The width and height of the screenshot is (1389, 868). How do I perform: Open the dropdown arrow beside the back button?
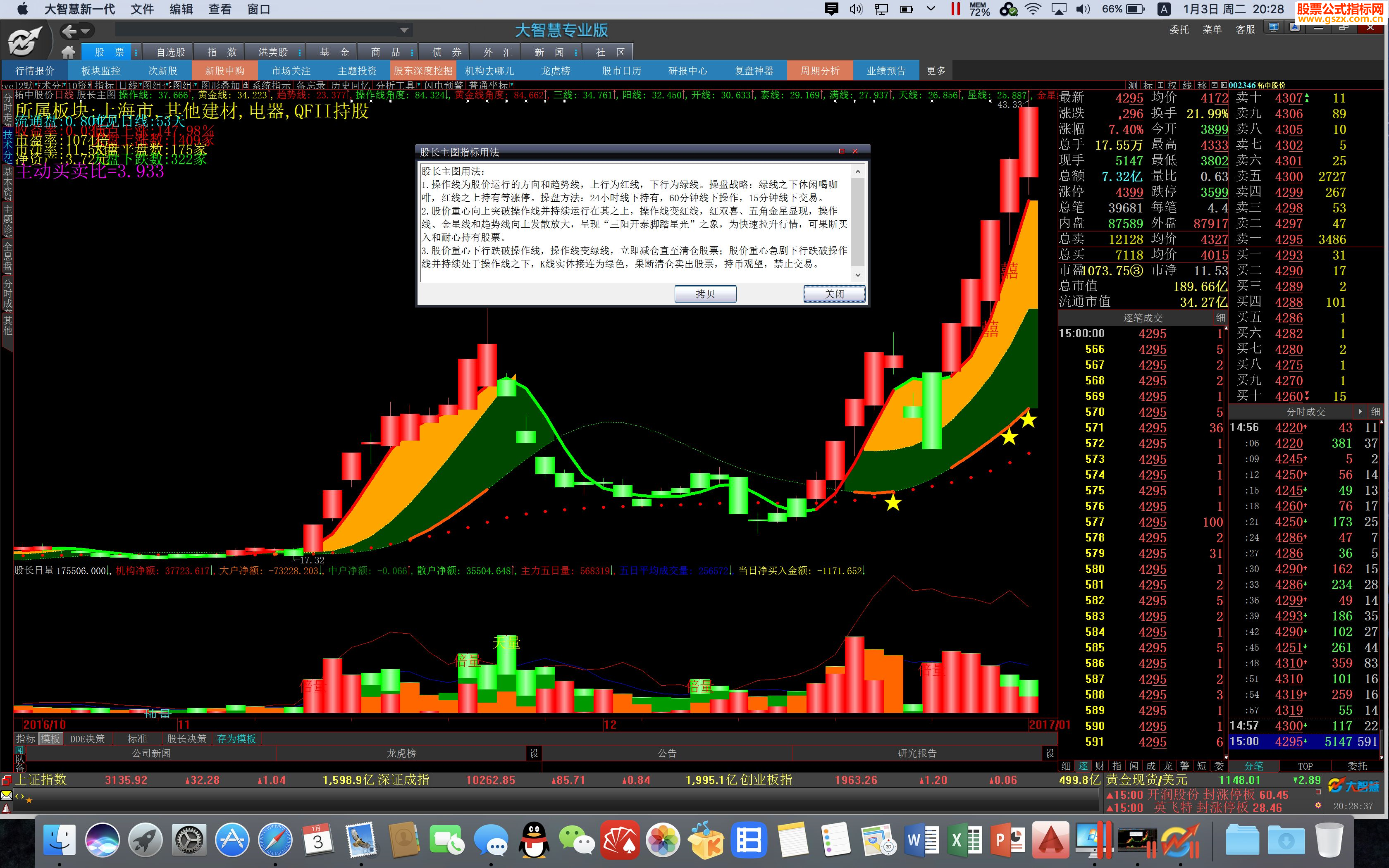click(86, 31)
